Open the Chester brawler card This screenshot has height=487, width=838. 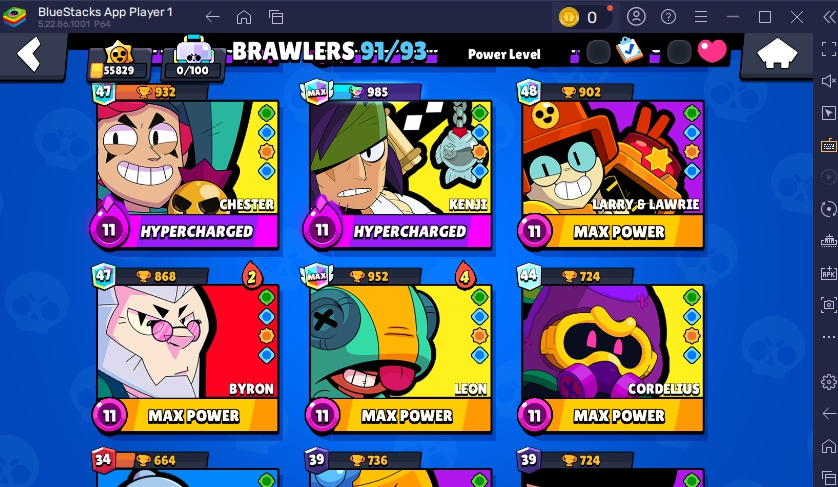(185, 167)
